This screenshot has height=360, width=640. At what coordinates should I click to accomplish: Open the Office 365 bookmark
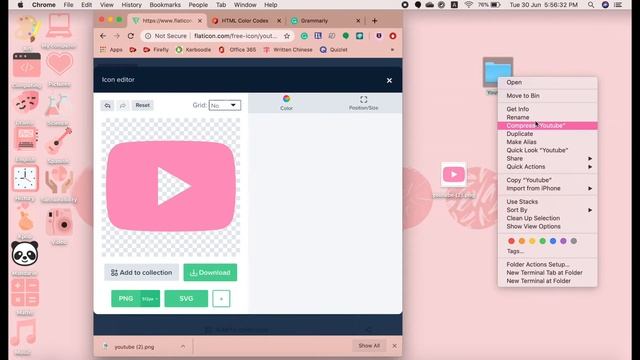pos(237,49)
